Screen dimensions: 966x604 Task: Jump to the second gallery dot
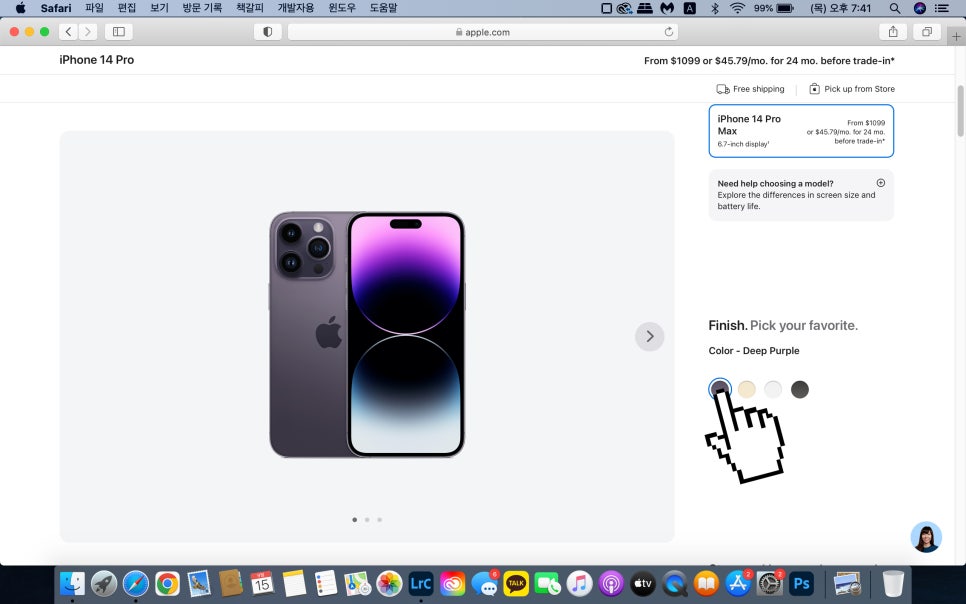coord(367,520)
